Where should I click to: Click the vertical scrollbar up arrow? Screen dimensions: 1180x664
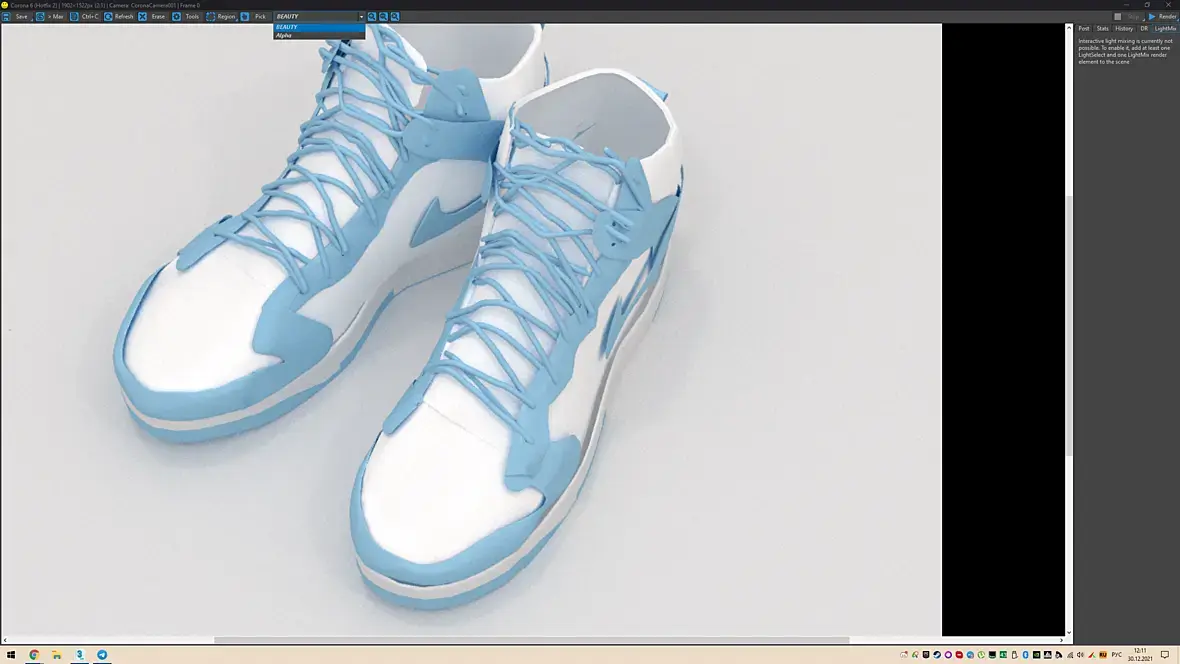coord(1069,28)
